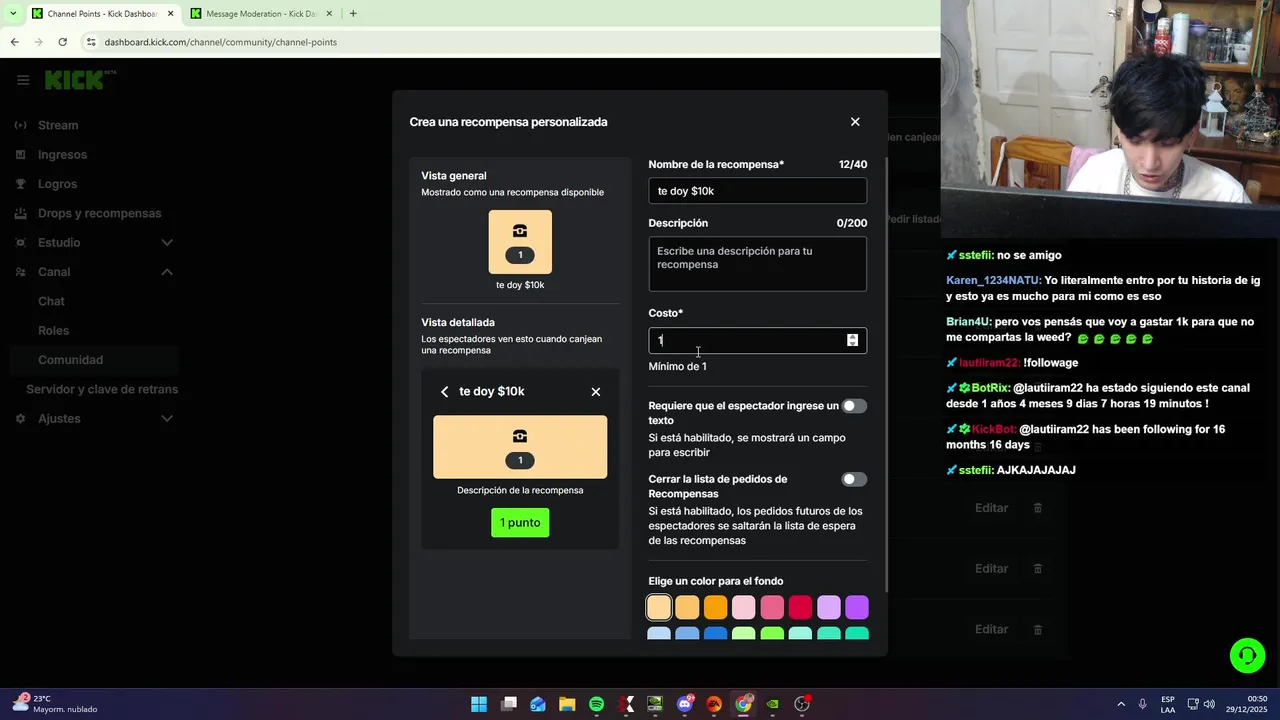Select the lavender background color swatch
Screen dimensions: 1280x720
click(828, 607)
